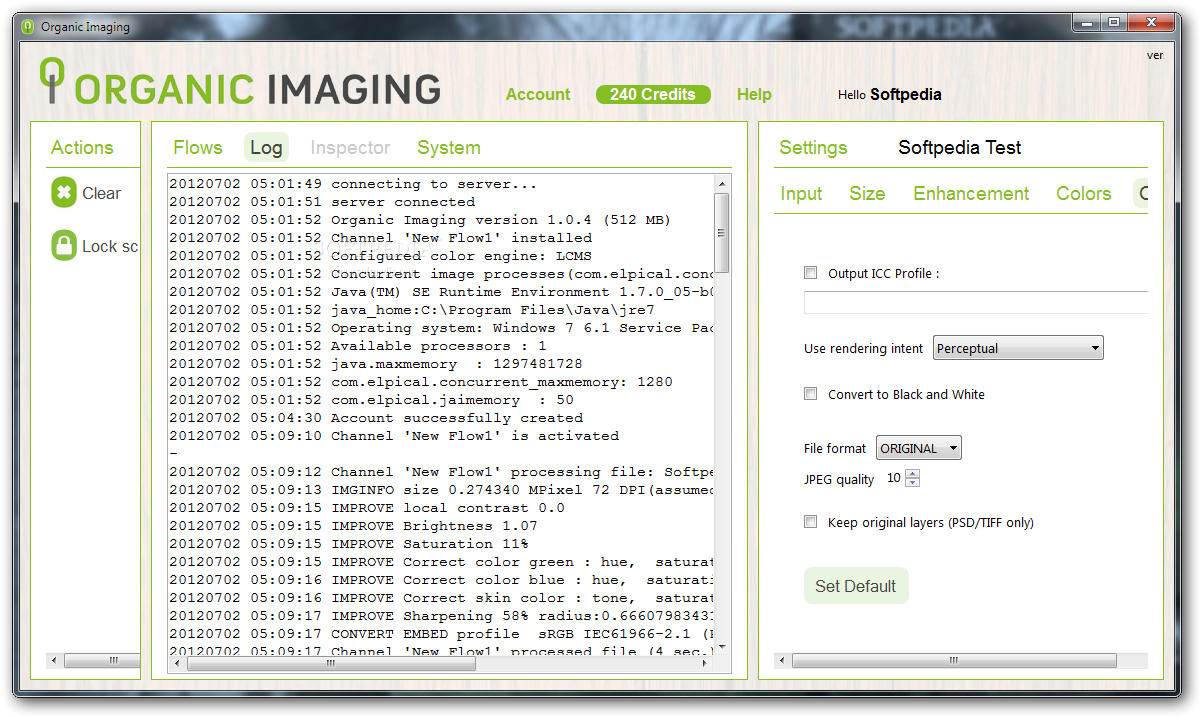
Task: Open the File format ORIGINAL dropdown
Action: (918, 448)
